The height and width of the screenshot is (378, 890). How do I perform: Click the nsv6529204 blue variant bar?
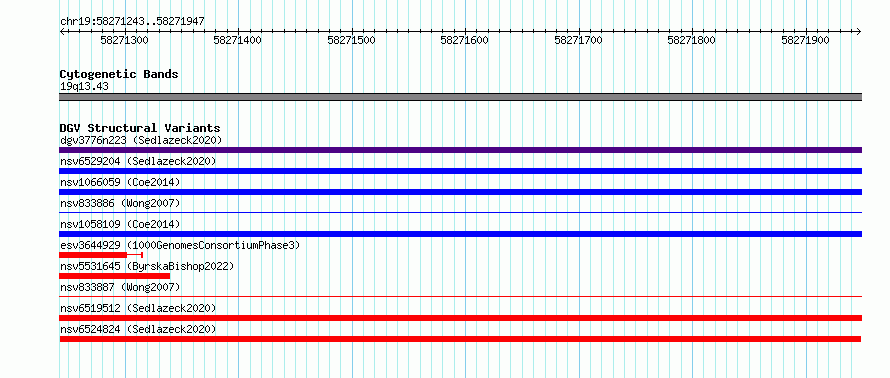(x=460, y=171)
